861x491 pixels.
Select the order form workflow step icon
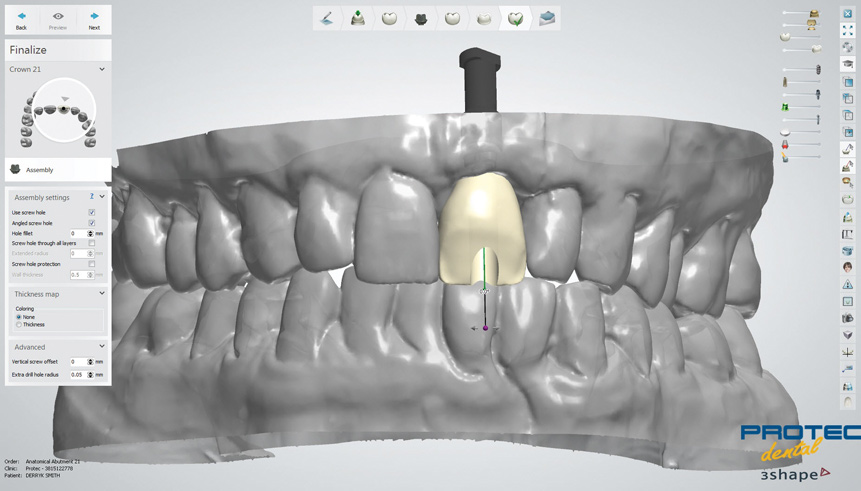326,18
